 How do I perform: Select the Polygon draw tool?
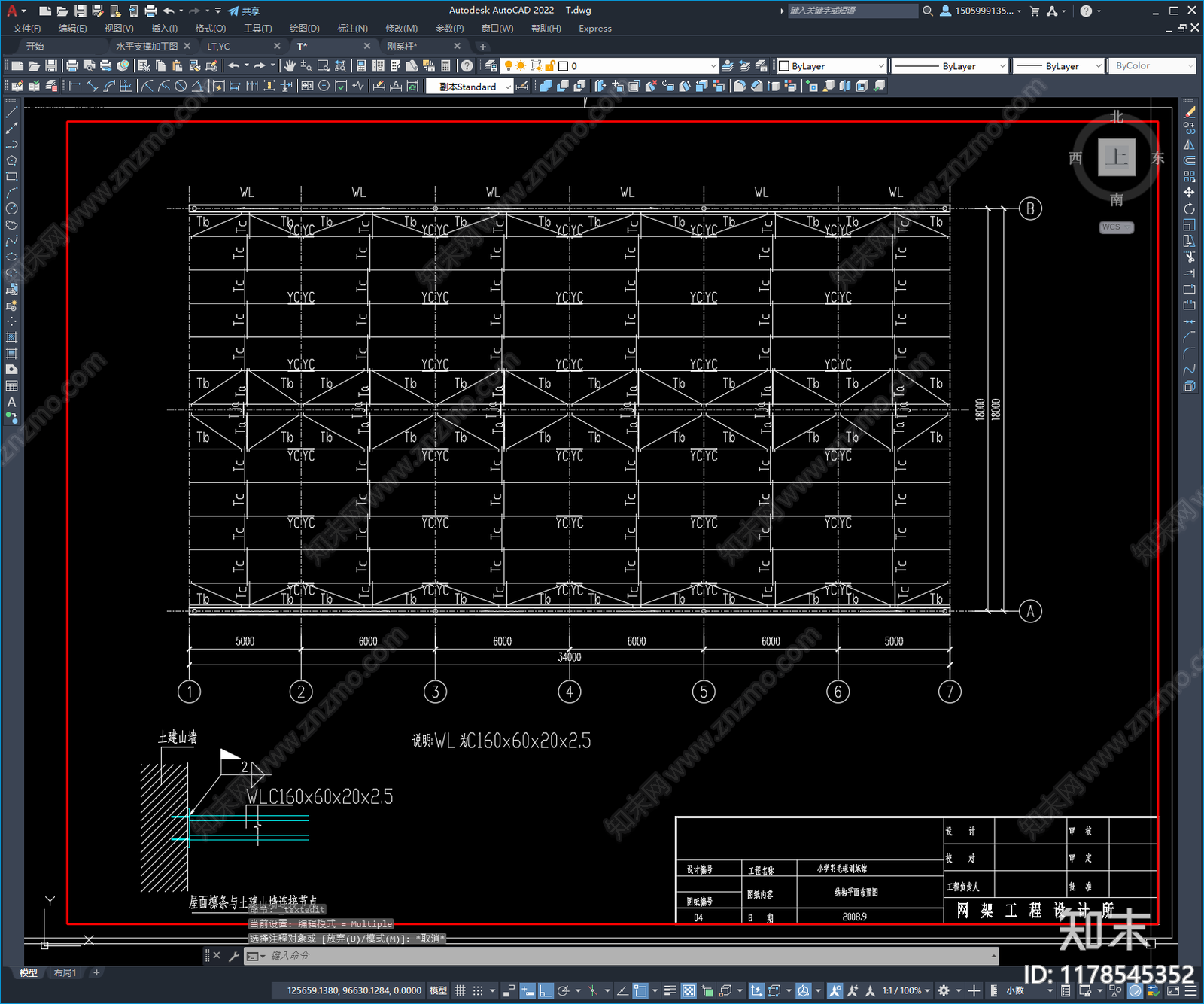pyautogui.click(x=11, y=160)
